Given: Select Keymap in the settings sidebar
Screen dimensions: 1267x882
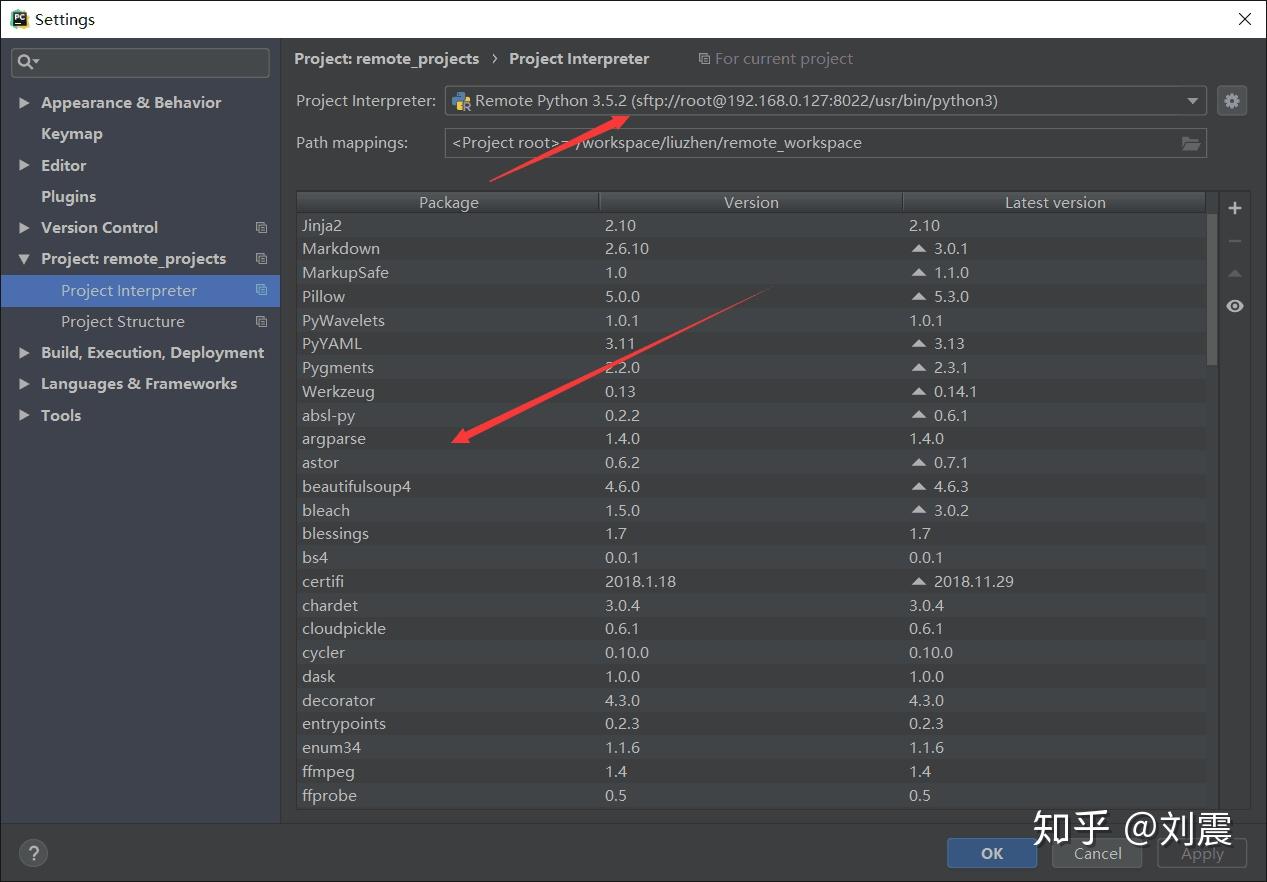Looking at the screenshot, I should point(71,133).
